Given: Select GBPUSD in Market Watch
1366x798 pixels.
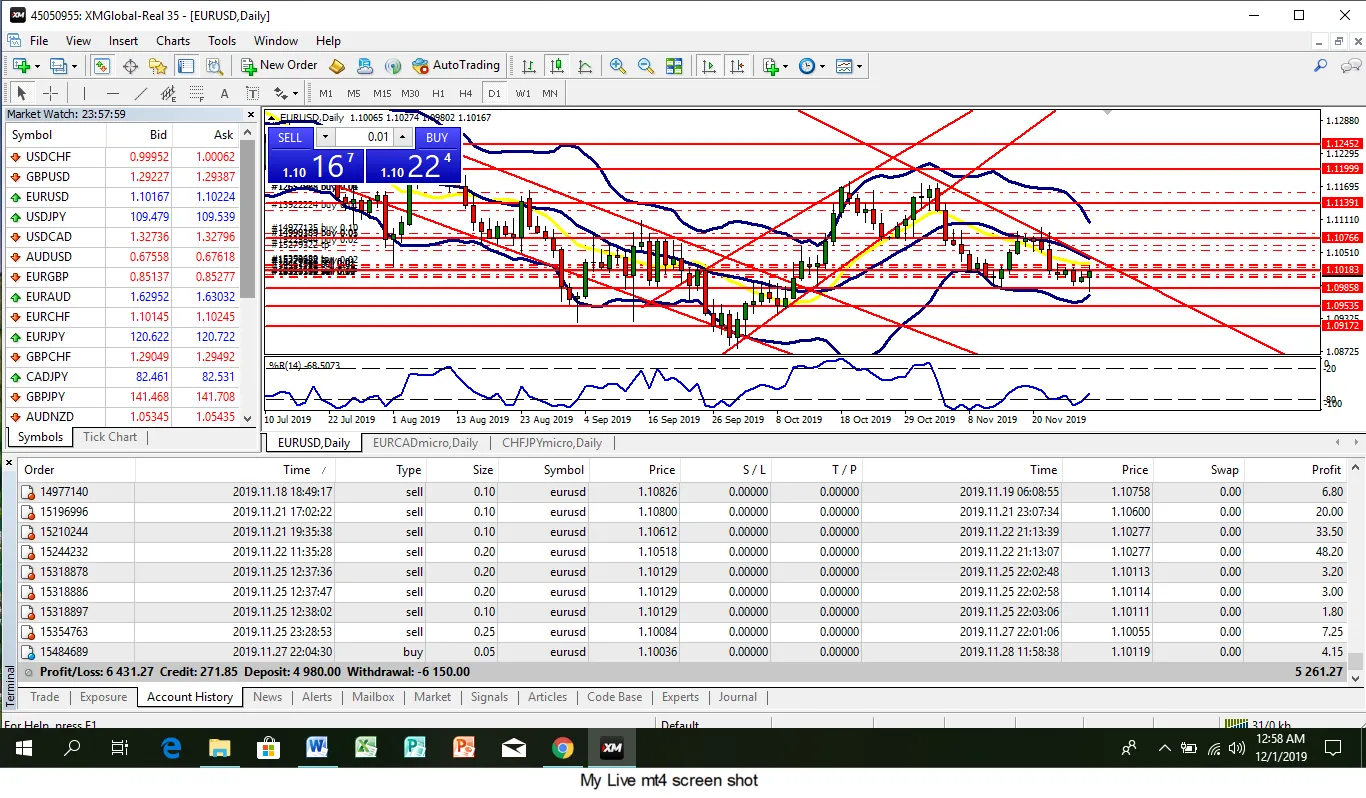Looking at the screenshot, I should click(124, 177).
